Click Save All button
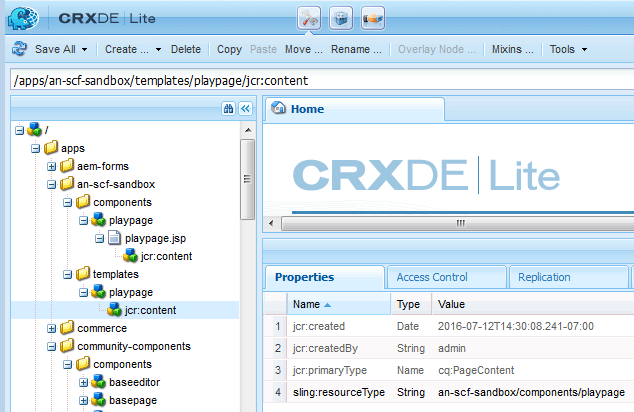 (55, 49)
